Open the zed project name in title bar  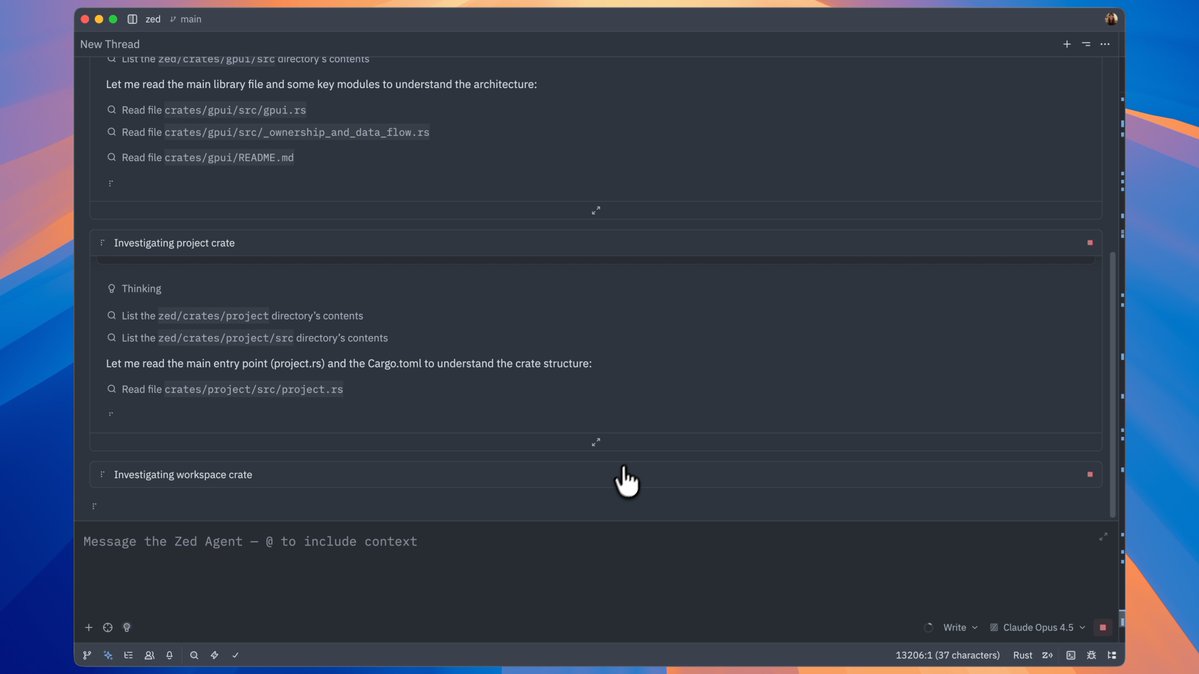(x=153, y=19)
